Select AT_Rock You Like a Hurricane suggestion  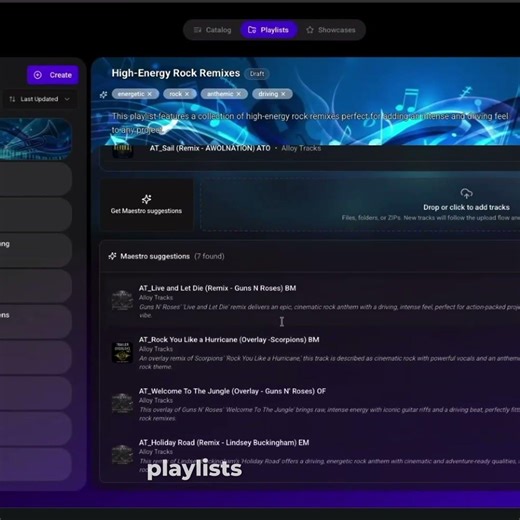pyautogui.click(x=229, y=340)
